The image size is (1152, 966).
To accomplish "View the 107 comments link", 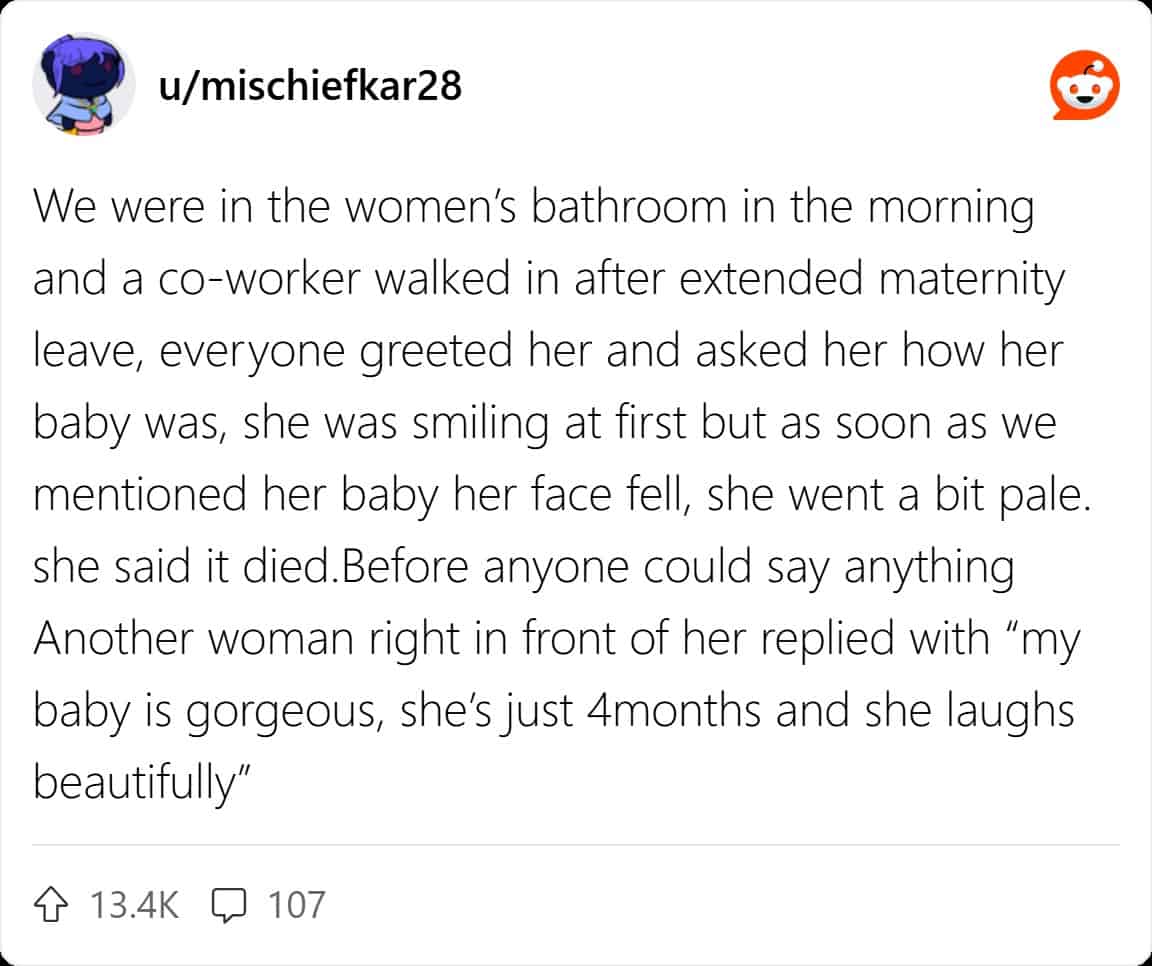I will point(295,902).
